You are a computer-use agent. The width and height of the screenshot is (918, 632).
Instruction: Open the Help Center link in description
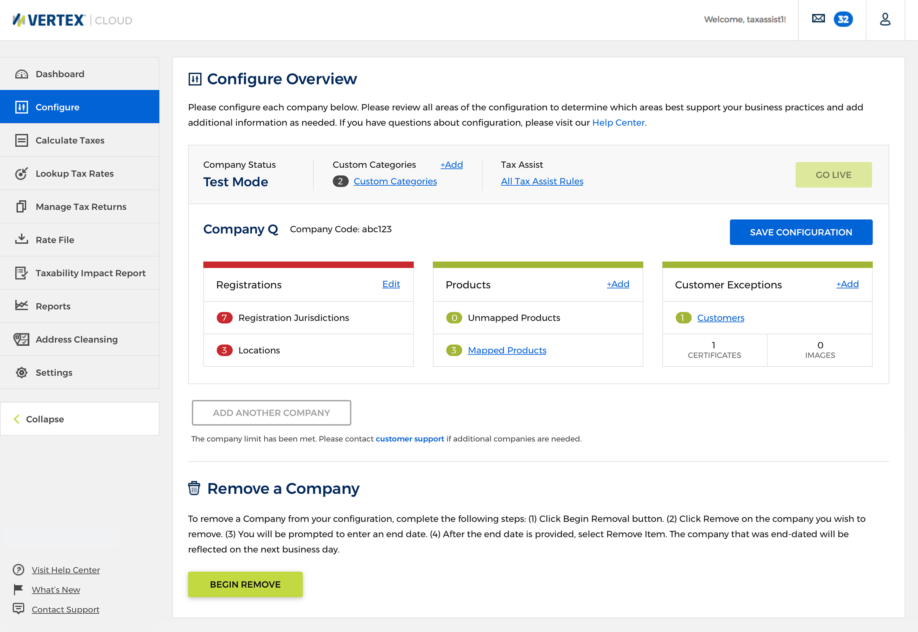point(618,122)
